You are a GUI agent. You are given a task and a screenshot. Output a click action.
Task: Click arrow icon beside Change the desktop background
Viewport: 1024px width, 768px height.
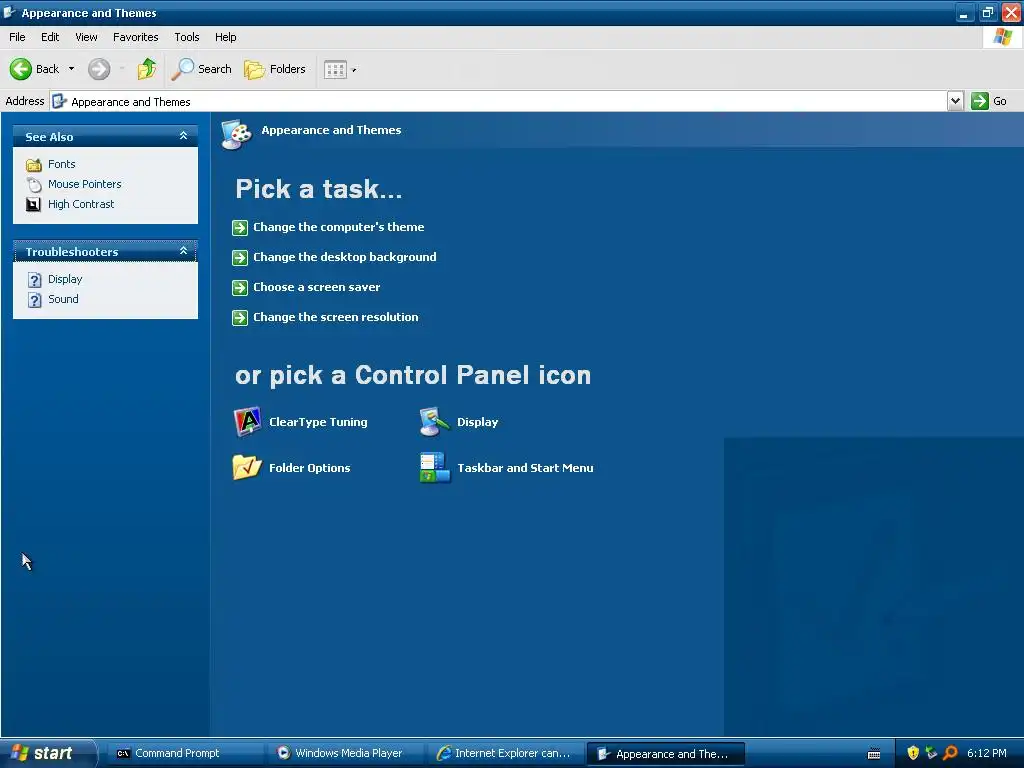240,257
